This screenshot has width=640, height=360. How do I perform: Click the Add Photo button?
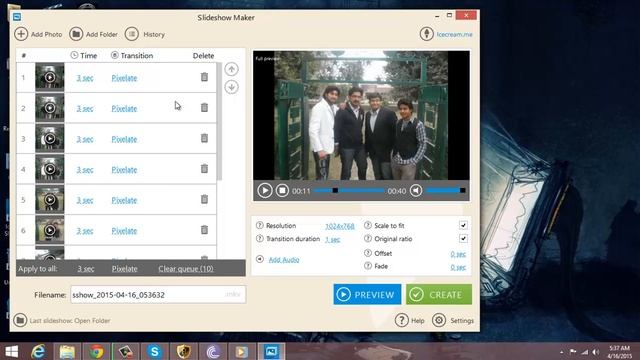(38, 34)
